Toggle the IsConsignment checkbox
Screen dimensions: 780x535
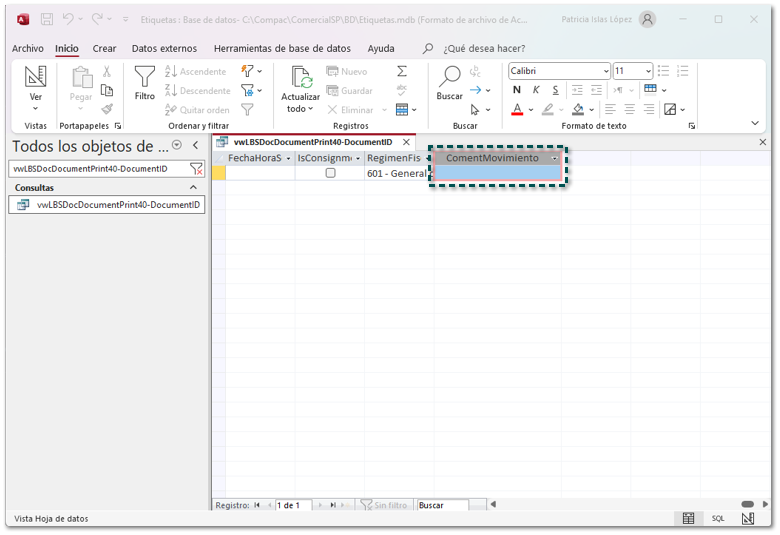point(330,173)
